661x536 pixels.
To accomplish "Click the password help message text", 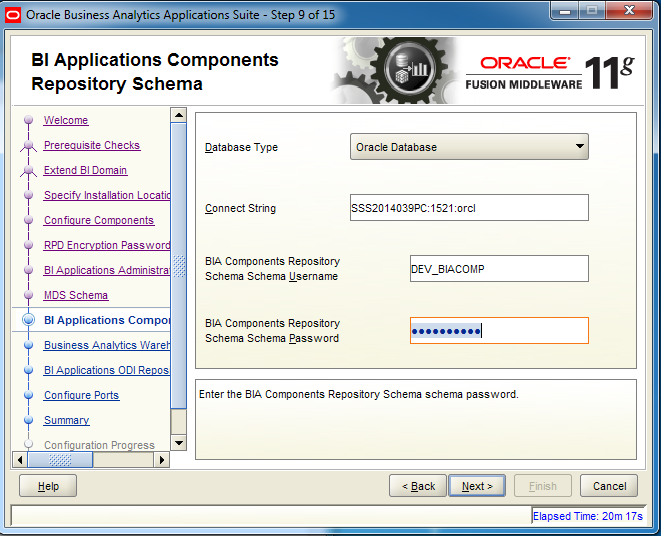I will tap(359, 394).
